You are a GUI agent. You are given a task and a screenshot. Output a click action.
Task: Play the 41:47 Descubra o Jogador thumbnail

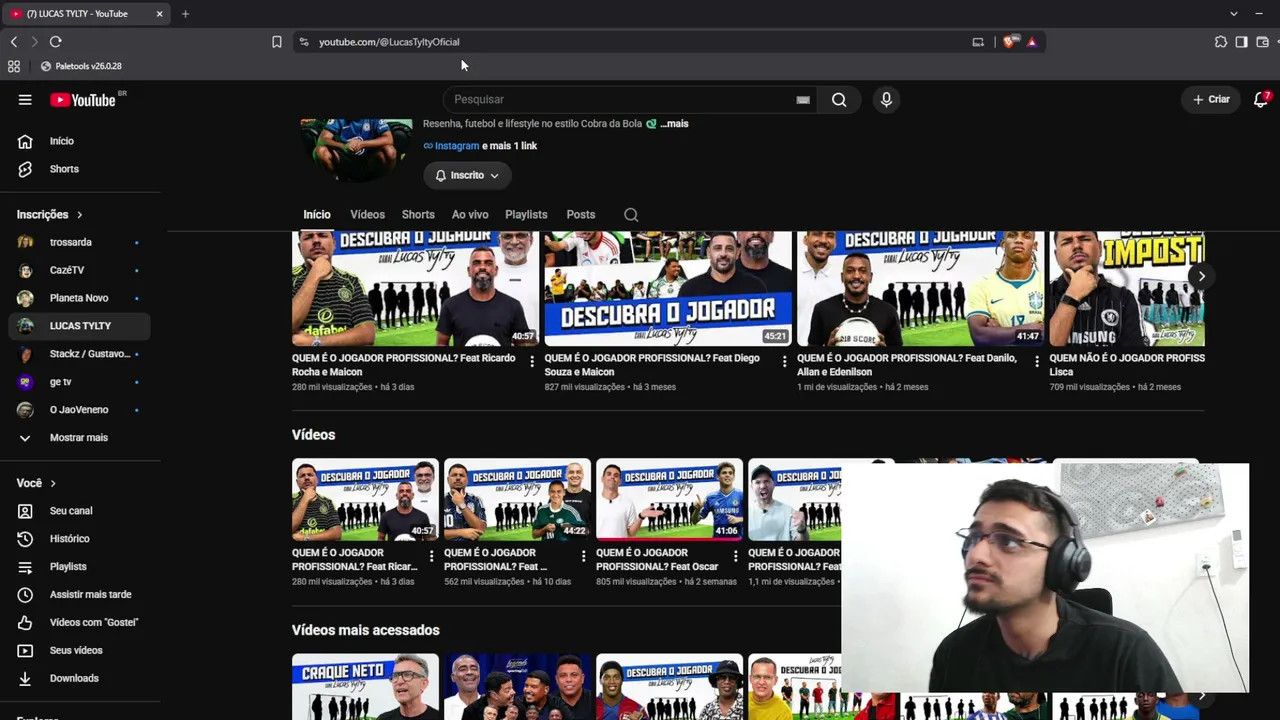click(920, 289)
